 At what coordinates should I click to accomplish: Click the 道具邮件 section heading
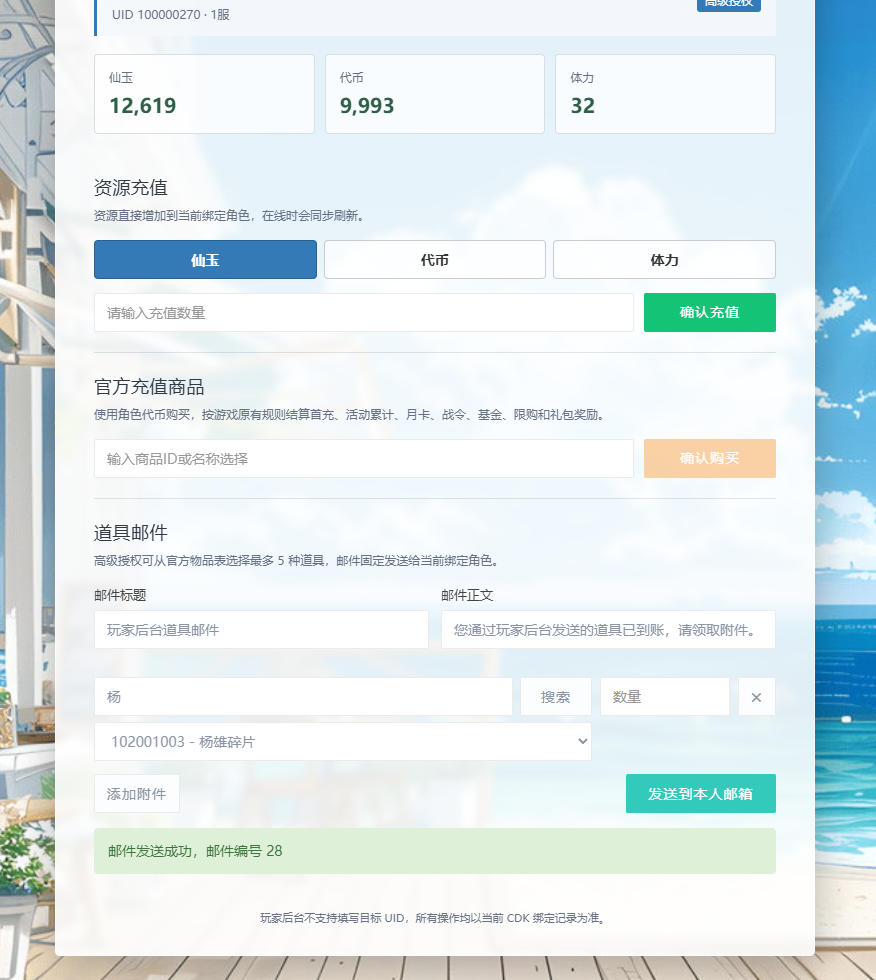click(131, 533)
